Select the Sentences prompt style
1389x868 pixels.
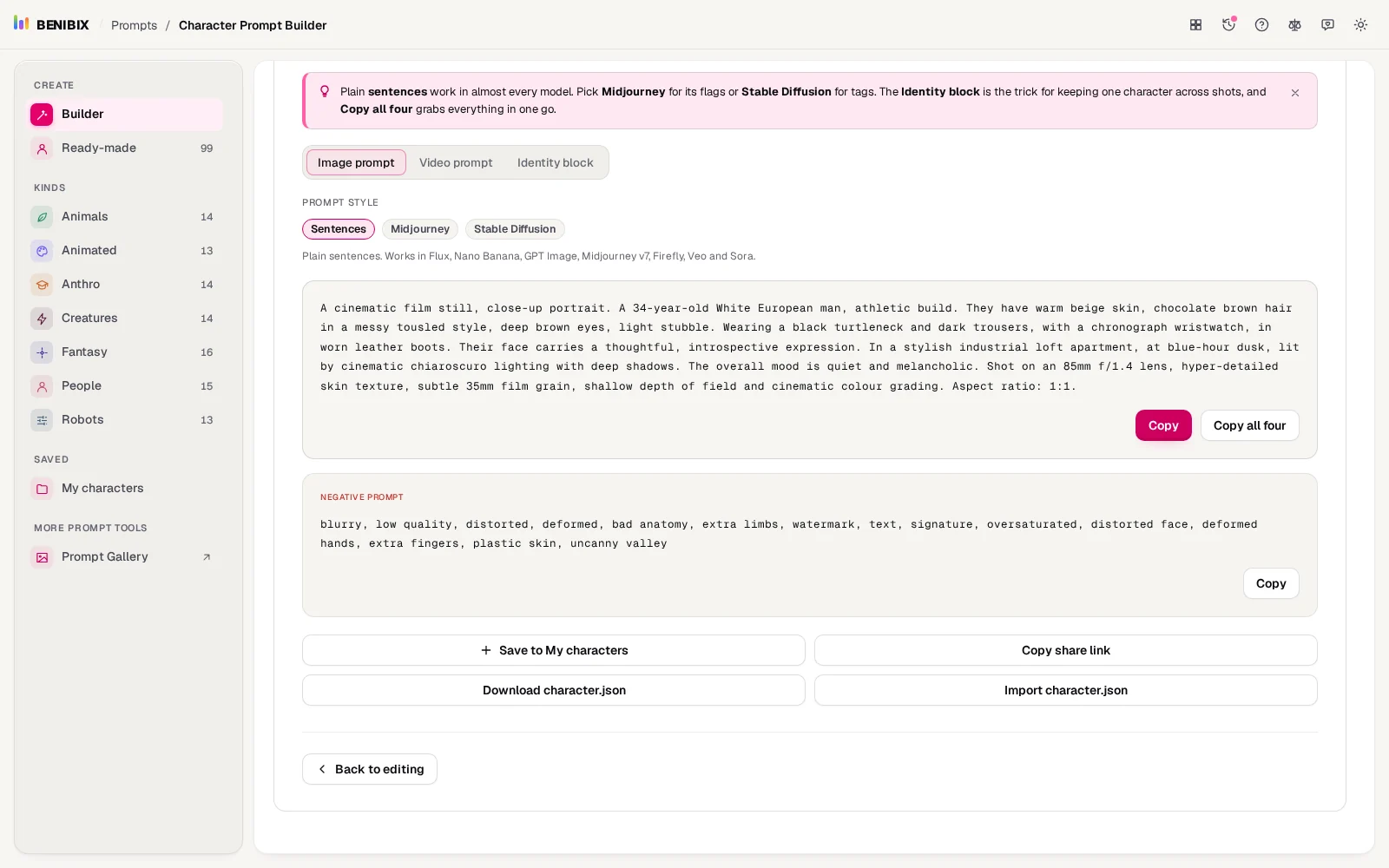click(339, 229)
